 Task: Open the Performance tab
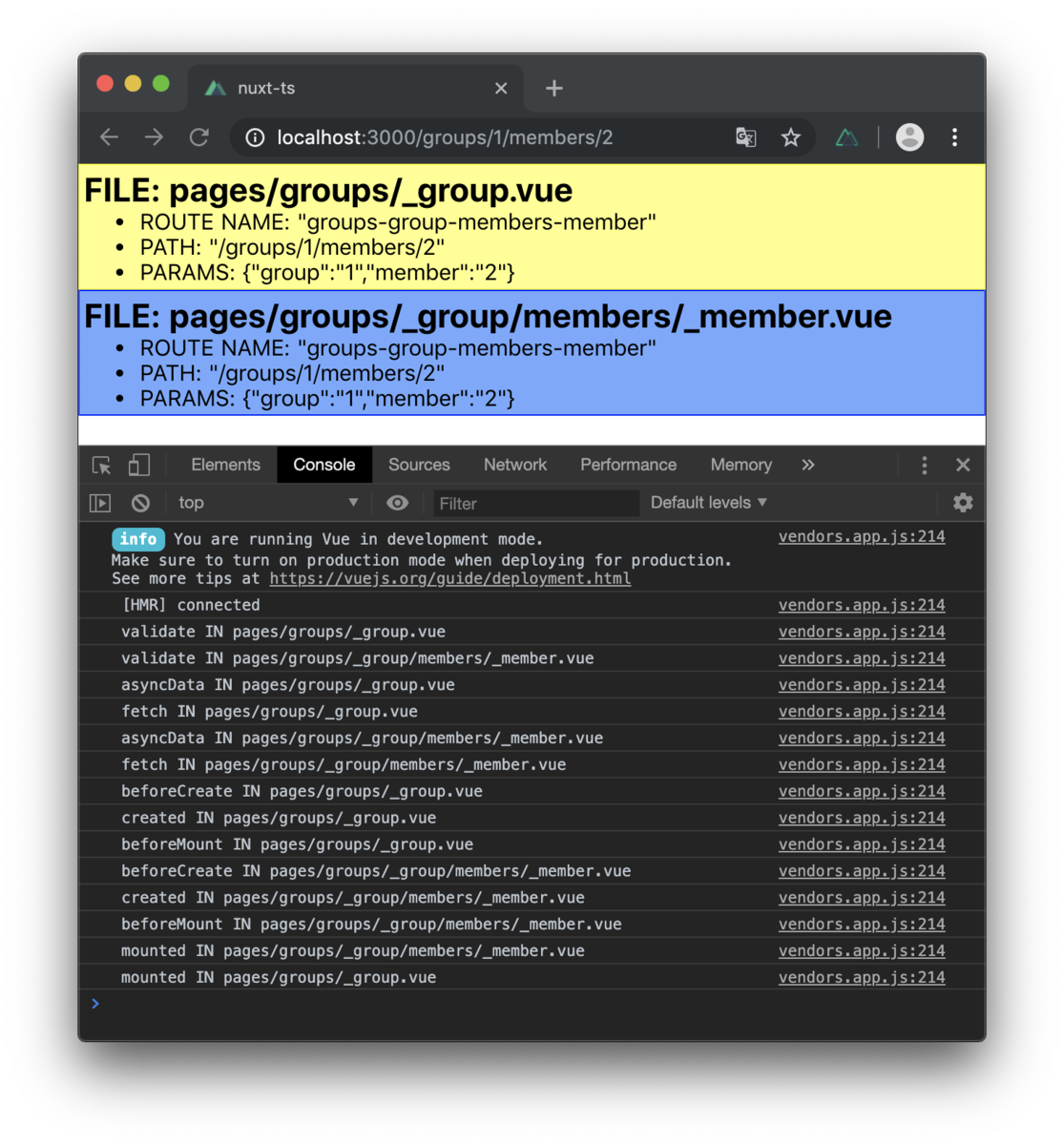629,465
